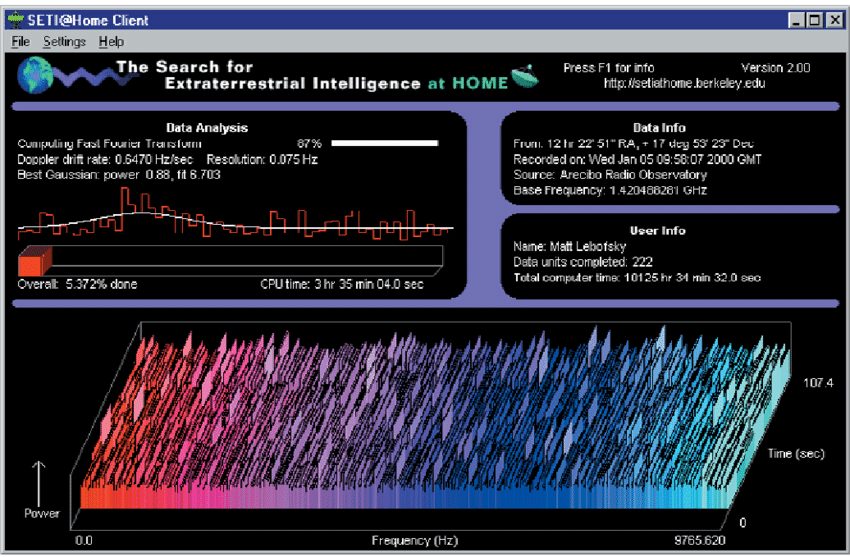
Task: Click the satellite dish icon beside HOME
Action: coord(525,77)
